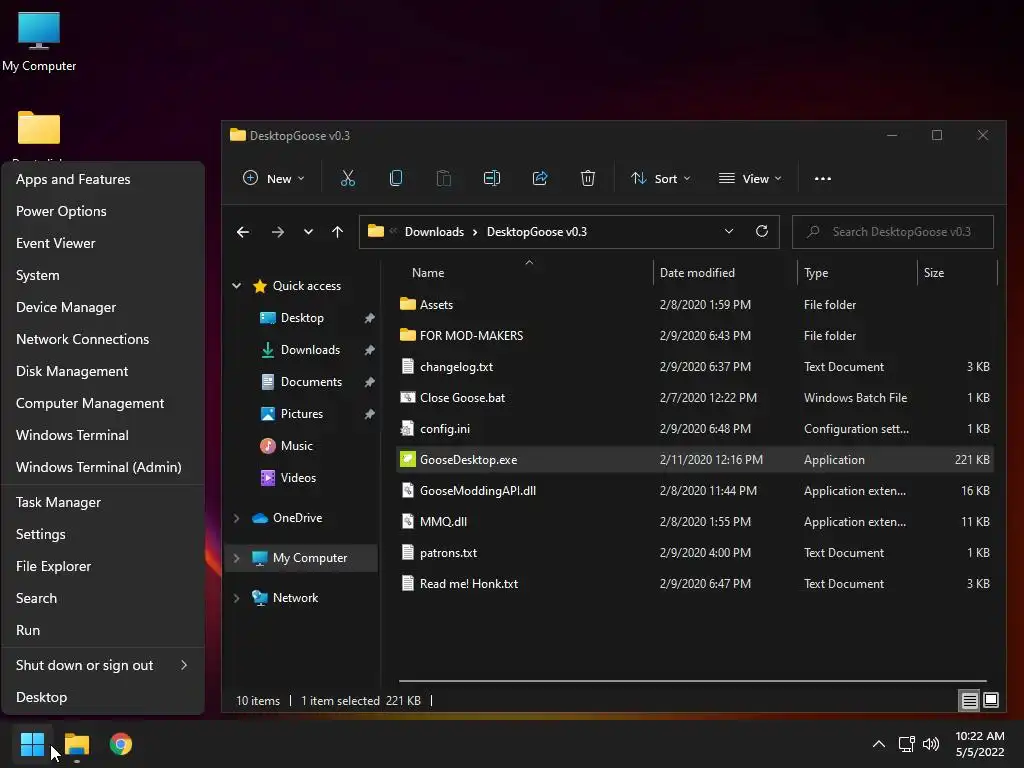Click Downloads in the address breadcrumb
The width and height of the screenshot is (1024, 768).
[x=434, y=232]
